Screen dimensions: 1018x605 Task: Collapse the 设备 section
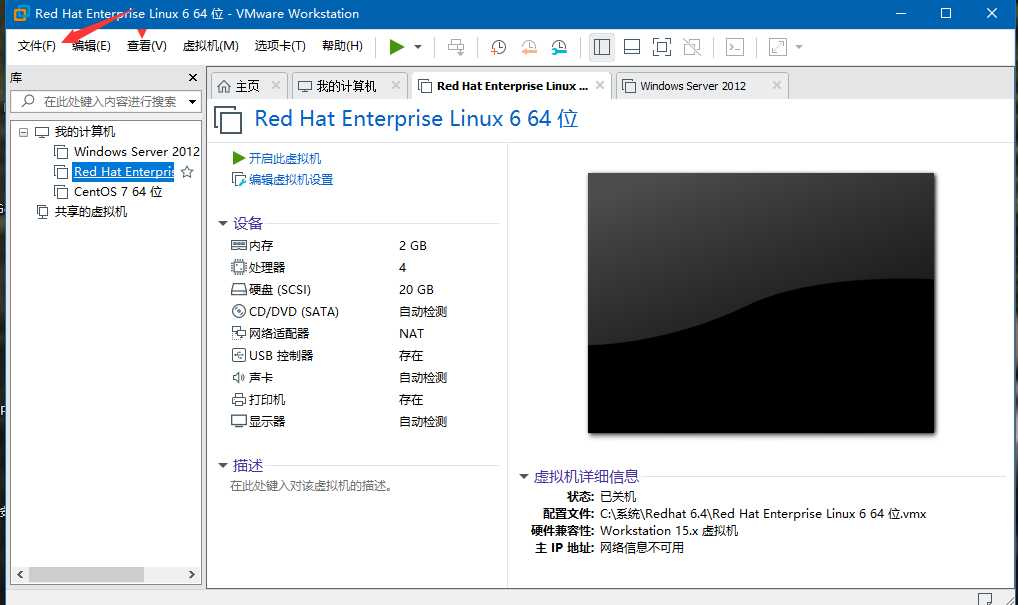tap(223, 223)
